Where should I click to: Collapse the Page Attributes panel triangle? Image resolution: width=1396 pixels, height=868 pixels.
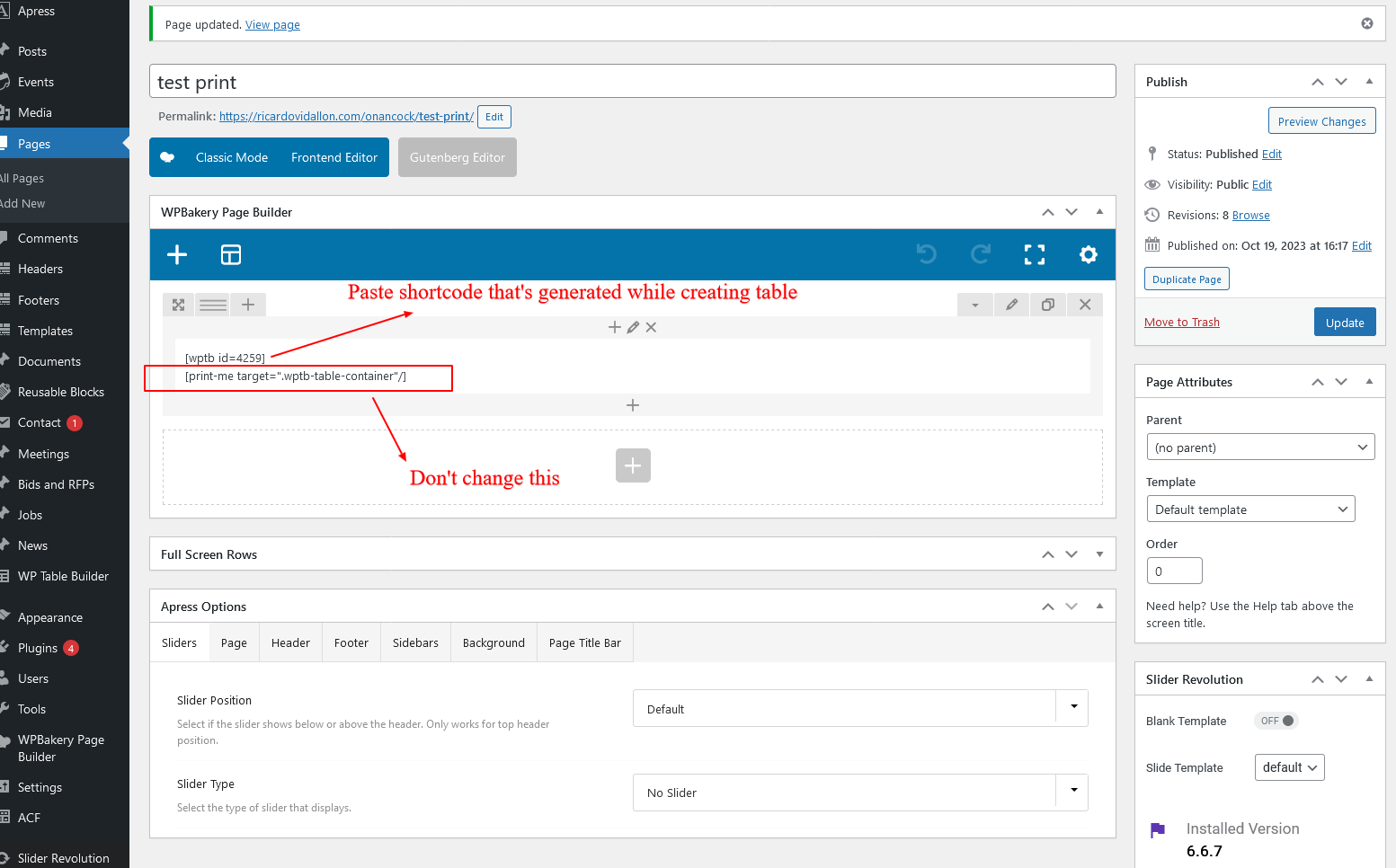click(1369, 382)
